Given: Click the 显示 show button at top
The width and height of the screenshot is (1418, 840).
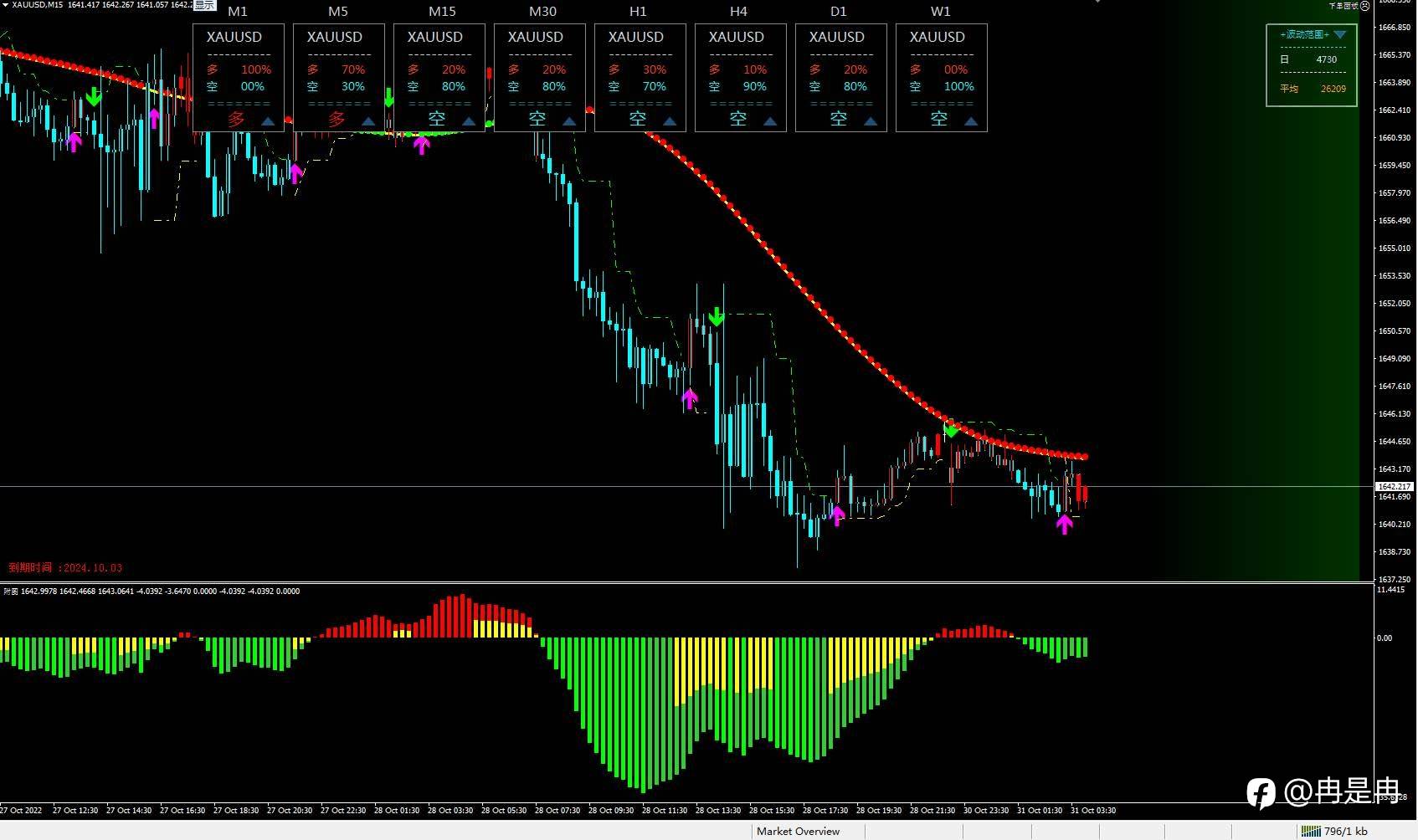Looking at the screenshot, I should click(x=204, y=5).
